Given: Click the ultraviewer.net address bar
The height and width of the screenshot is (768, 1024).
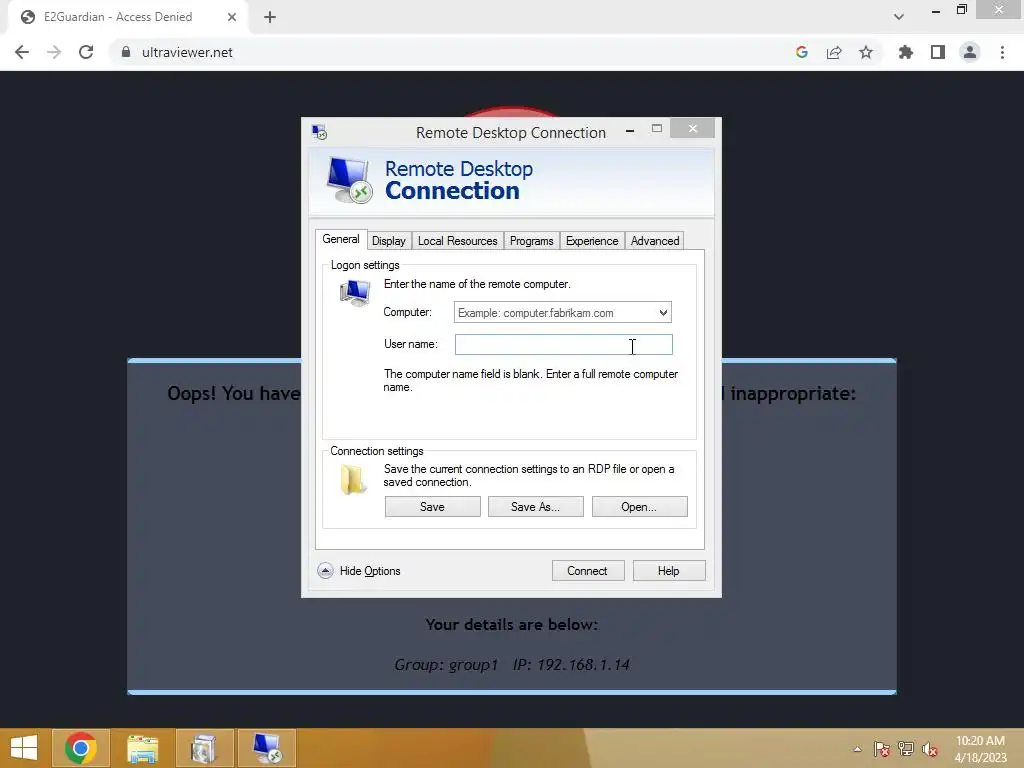Looking at the screenshot, I should pos(451,52).
